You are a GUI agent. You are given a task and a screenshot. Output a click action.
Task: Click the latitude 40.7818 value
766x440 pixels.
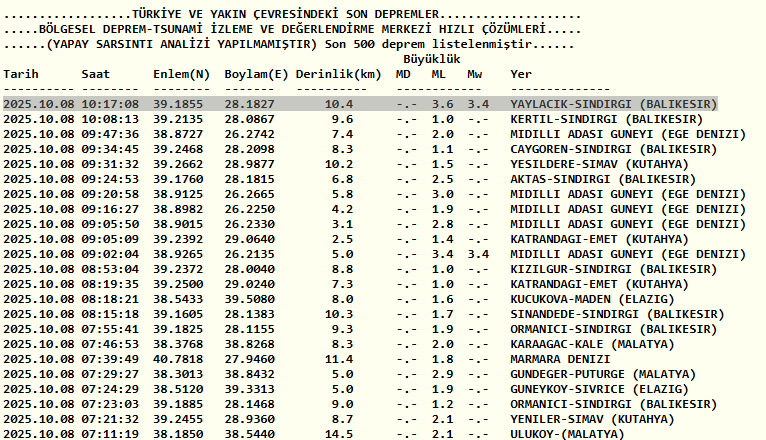[x=178, y=359]
